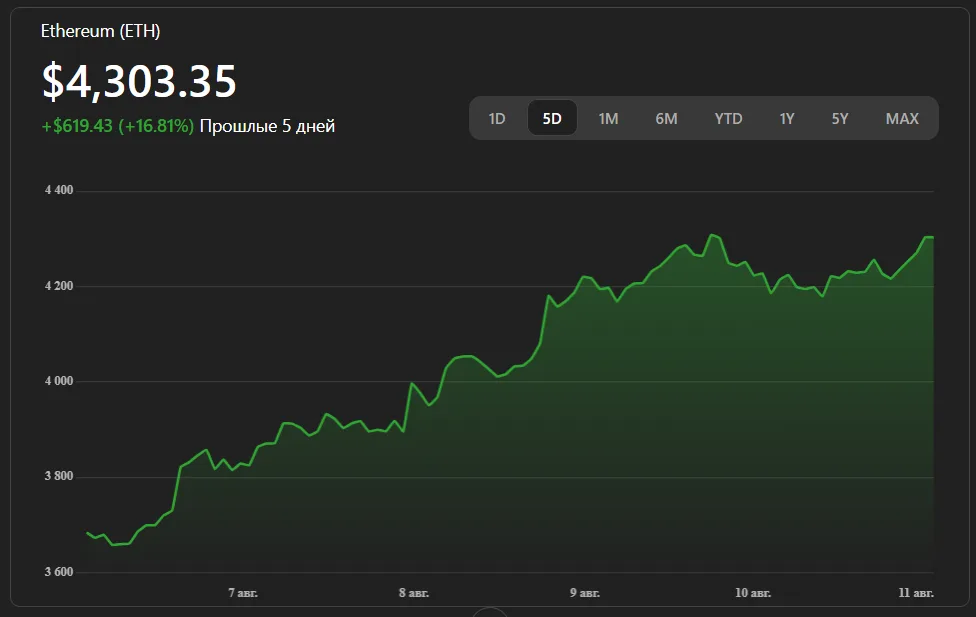Switch chart to 6M range
976x617 pixels.
(x=666, y=118)
